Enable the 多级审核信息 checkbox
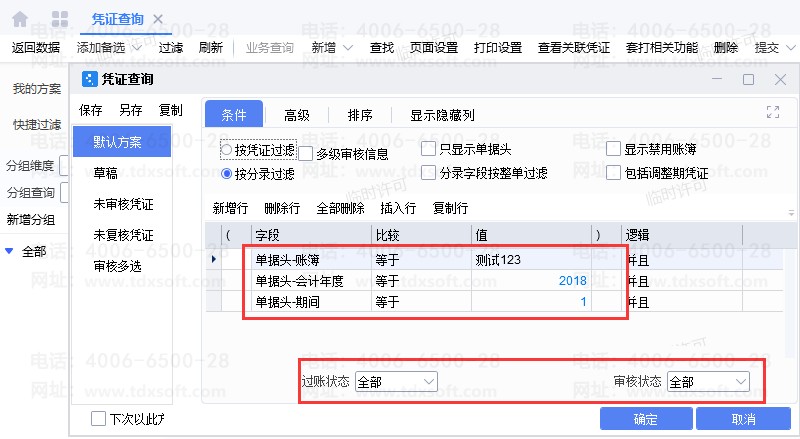Screen dimensions: 800x439 pos(305,153)
